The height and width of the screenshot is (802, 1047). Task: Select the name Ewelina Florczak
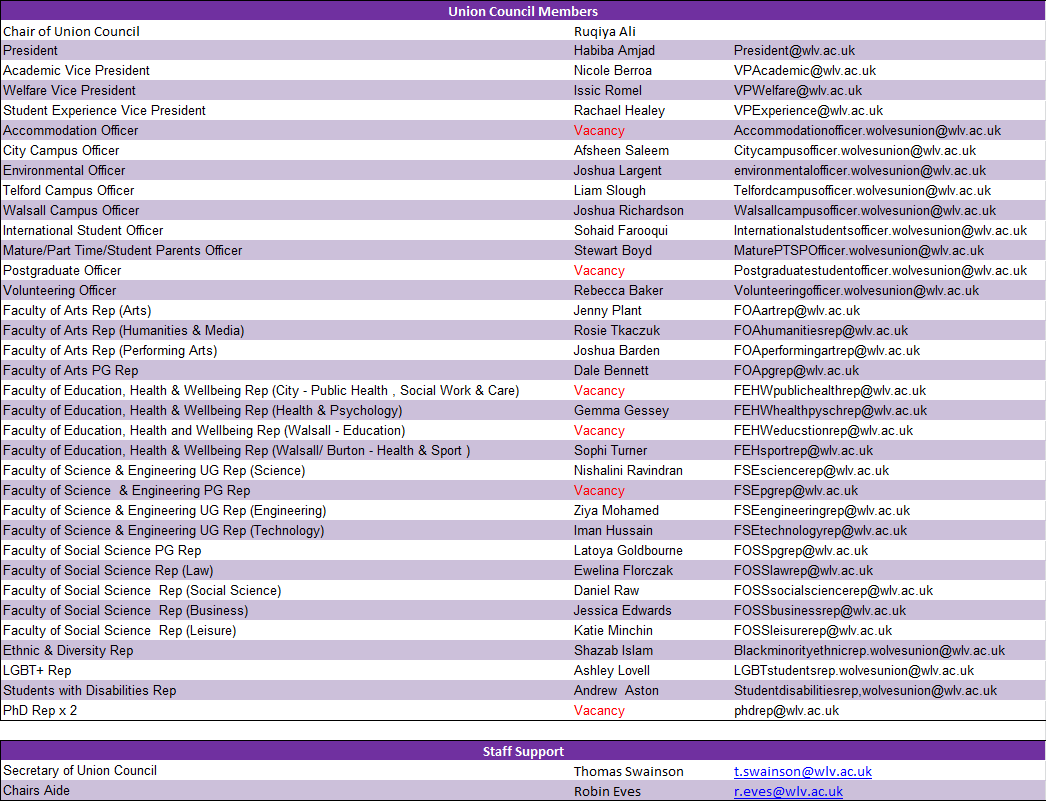point(623,572)
